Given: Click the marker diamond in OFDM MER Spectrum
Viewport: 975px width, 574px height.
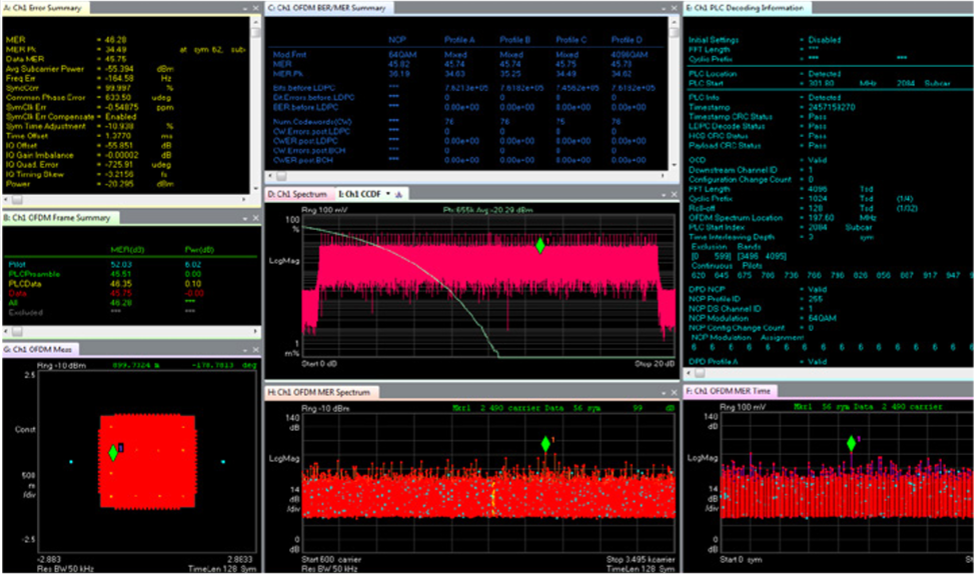Looking at the screenshot, I should point(545,444).
